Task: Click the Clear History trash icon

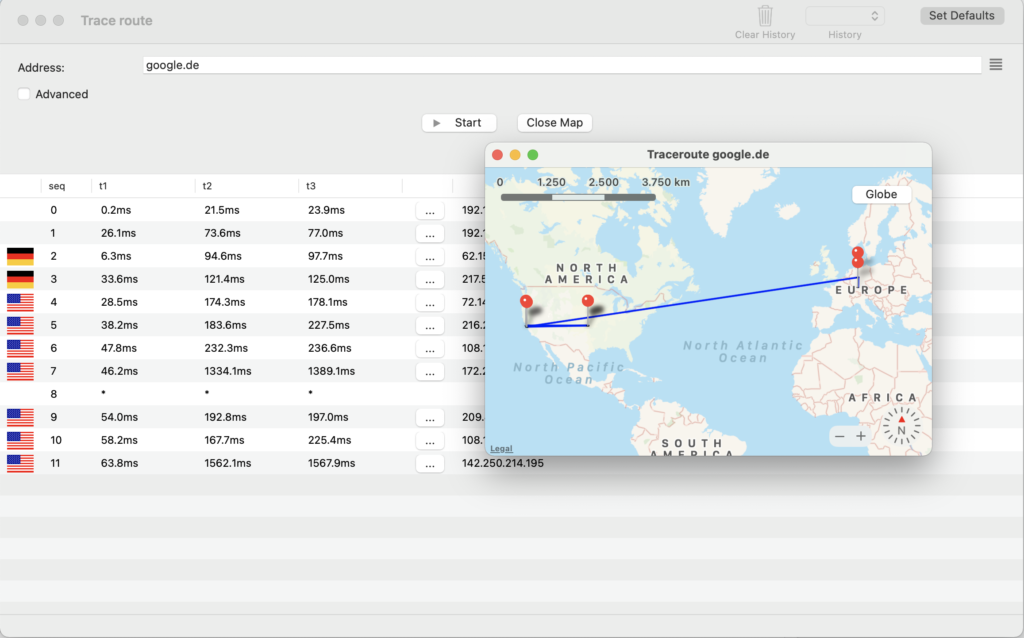Action: (x=765, y=15)
